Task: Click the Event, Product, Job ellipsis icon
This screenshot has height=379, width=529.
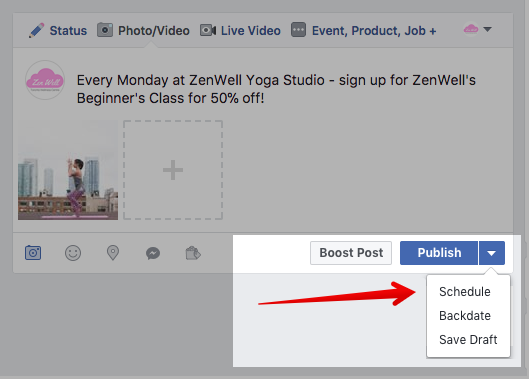Action: click(x=299, y=30)
